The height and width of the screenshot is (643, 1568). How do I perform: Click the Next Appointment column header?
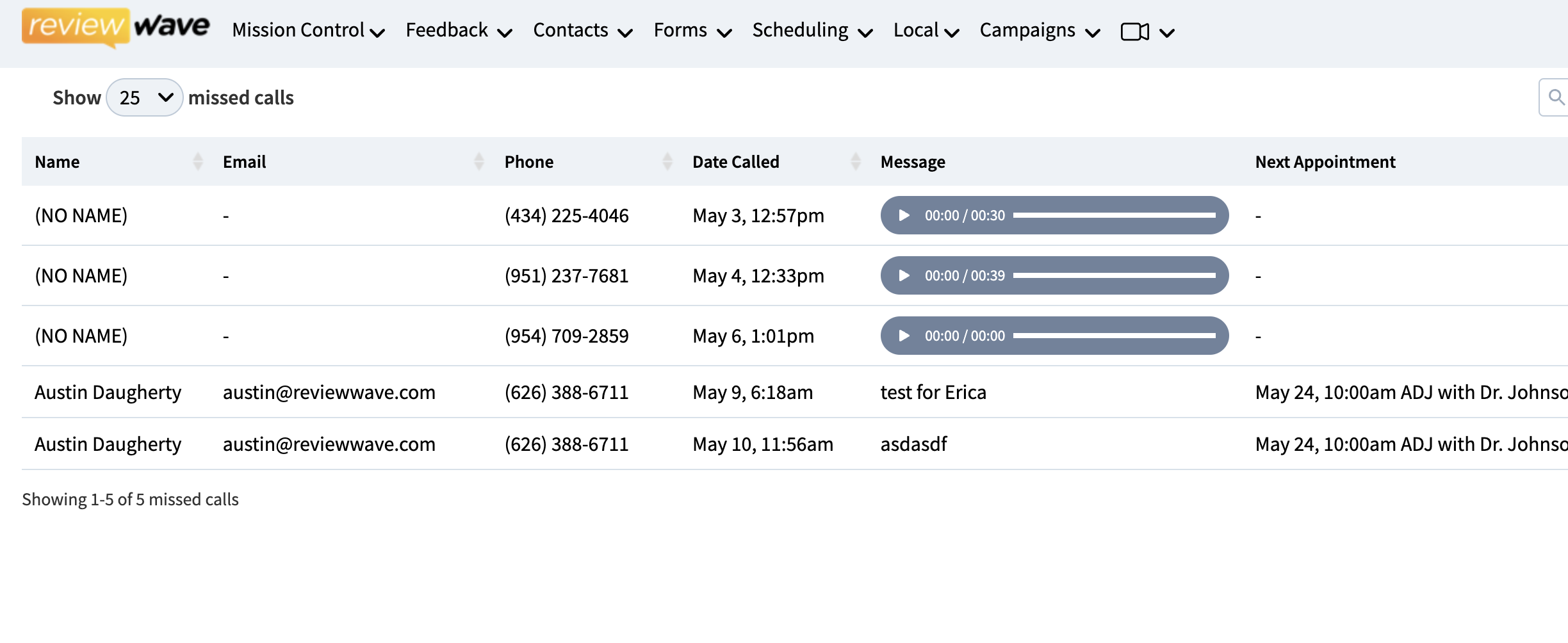1325,161
